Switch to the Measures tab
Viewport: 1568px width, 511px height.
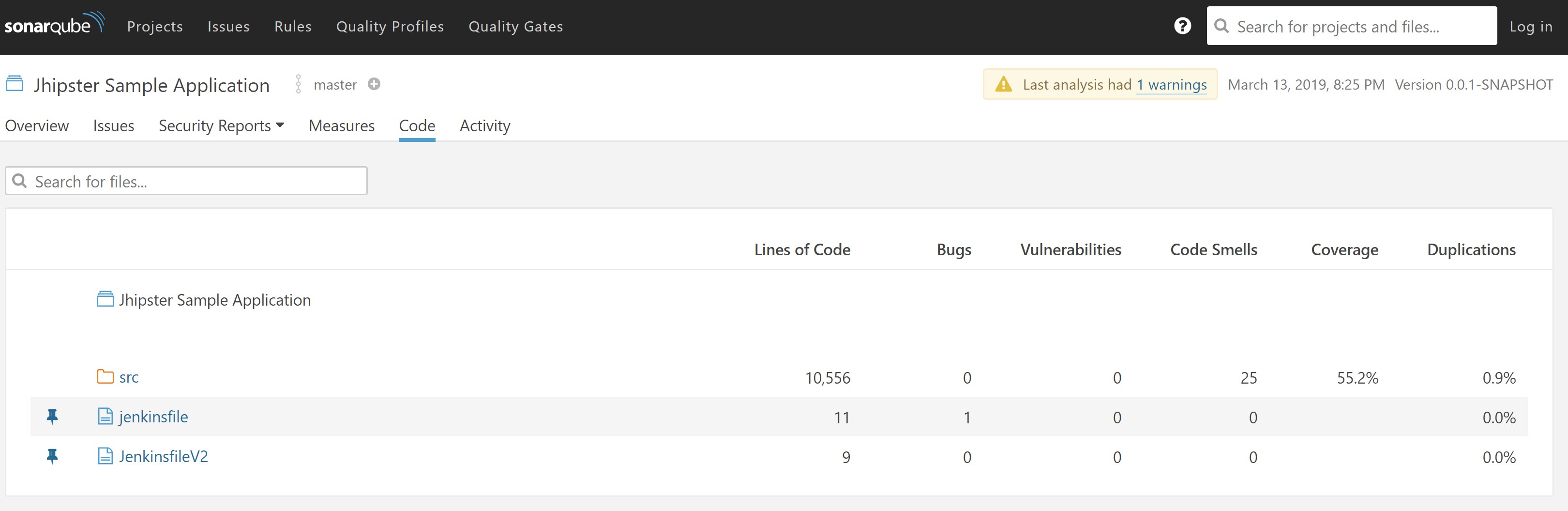342,125
